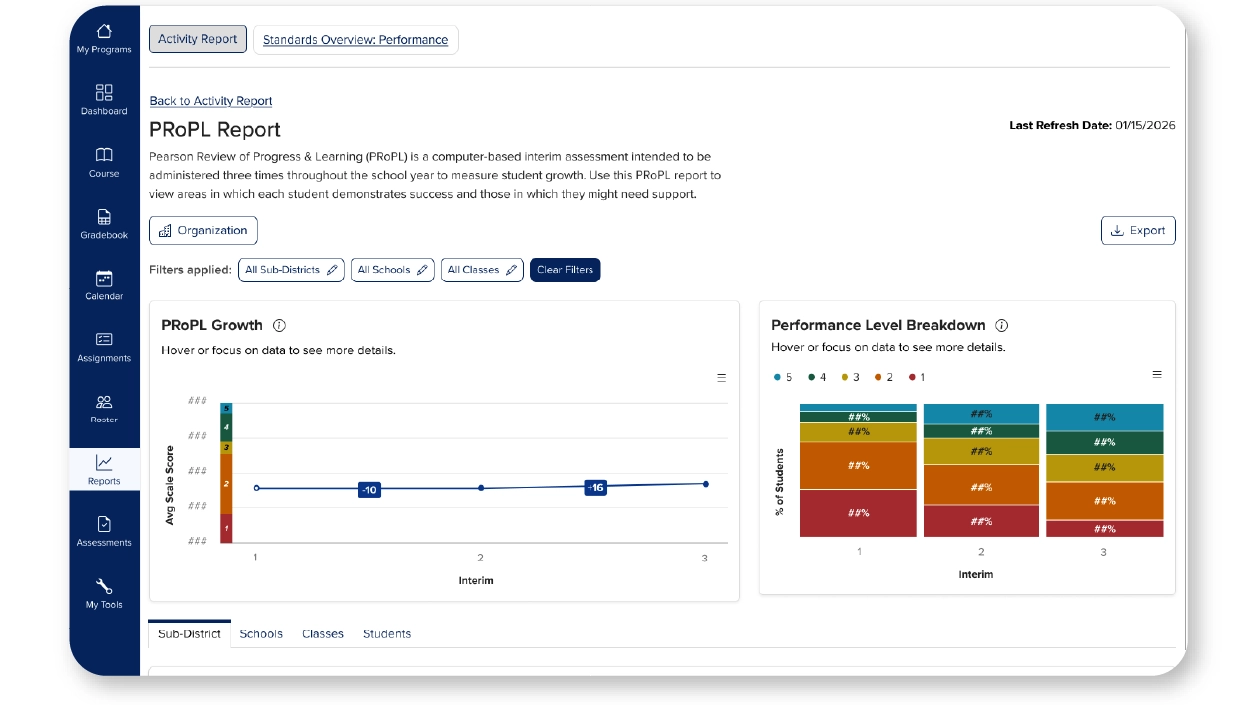Toggle legend item for level 5

tap(782, 377)
